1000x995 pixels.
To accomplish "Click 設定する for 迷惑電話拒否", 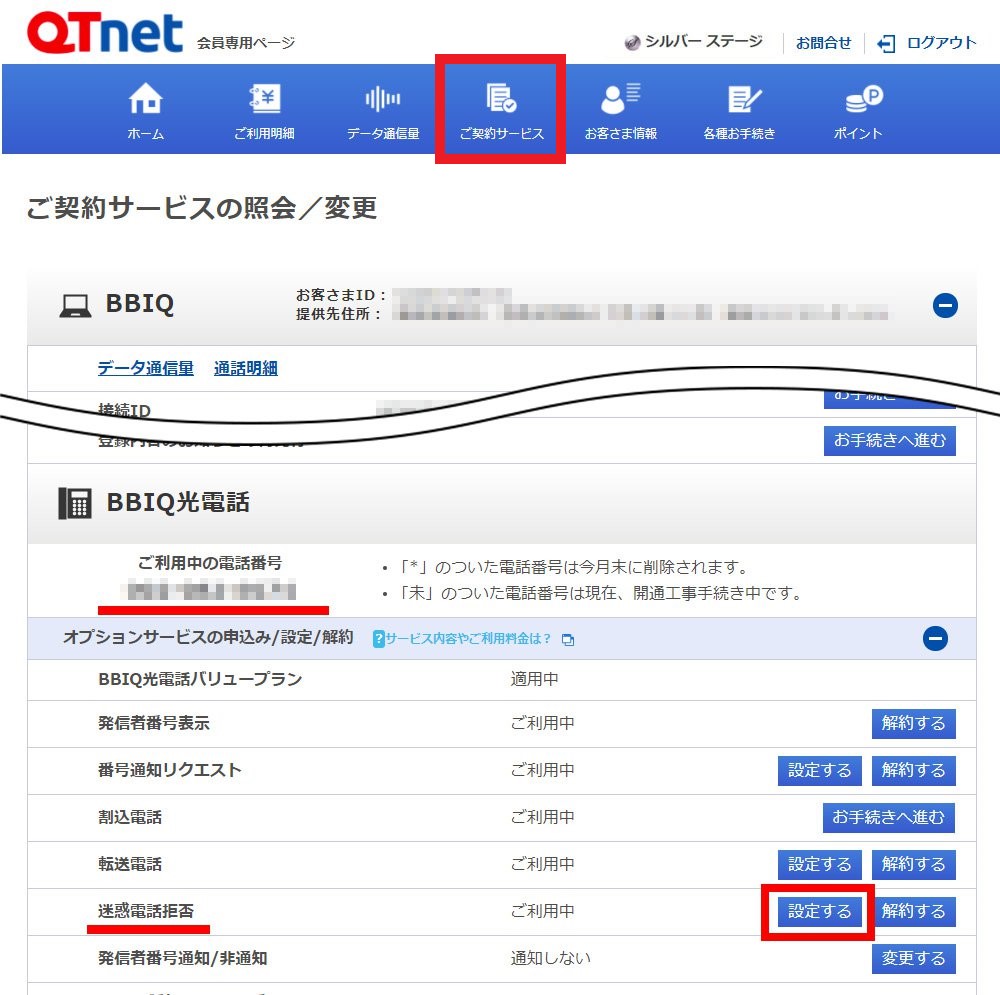I will 820,911.
